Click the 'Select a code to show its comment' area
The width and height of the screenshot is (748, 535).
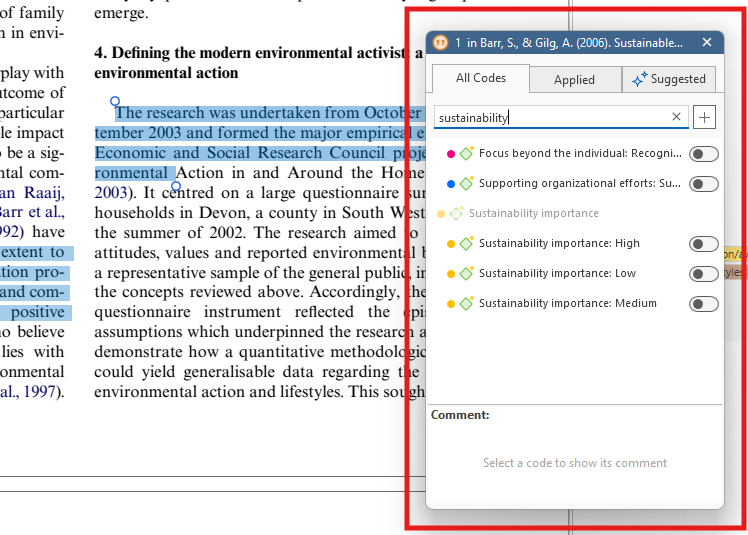click(574, 463)
